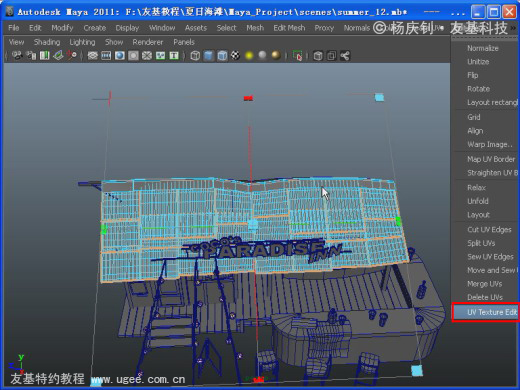
Task: Click the X-Ray cube icon
Action: pyautogui.click(x=318, y=55)
